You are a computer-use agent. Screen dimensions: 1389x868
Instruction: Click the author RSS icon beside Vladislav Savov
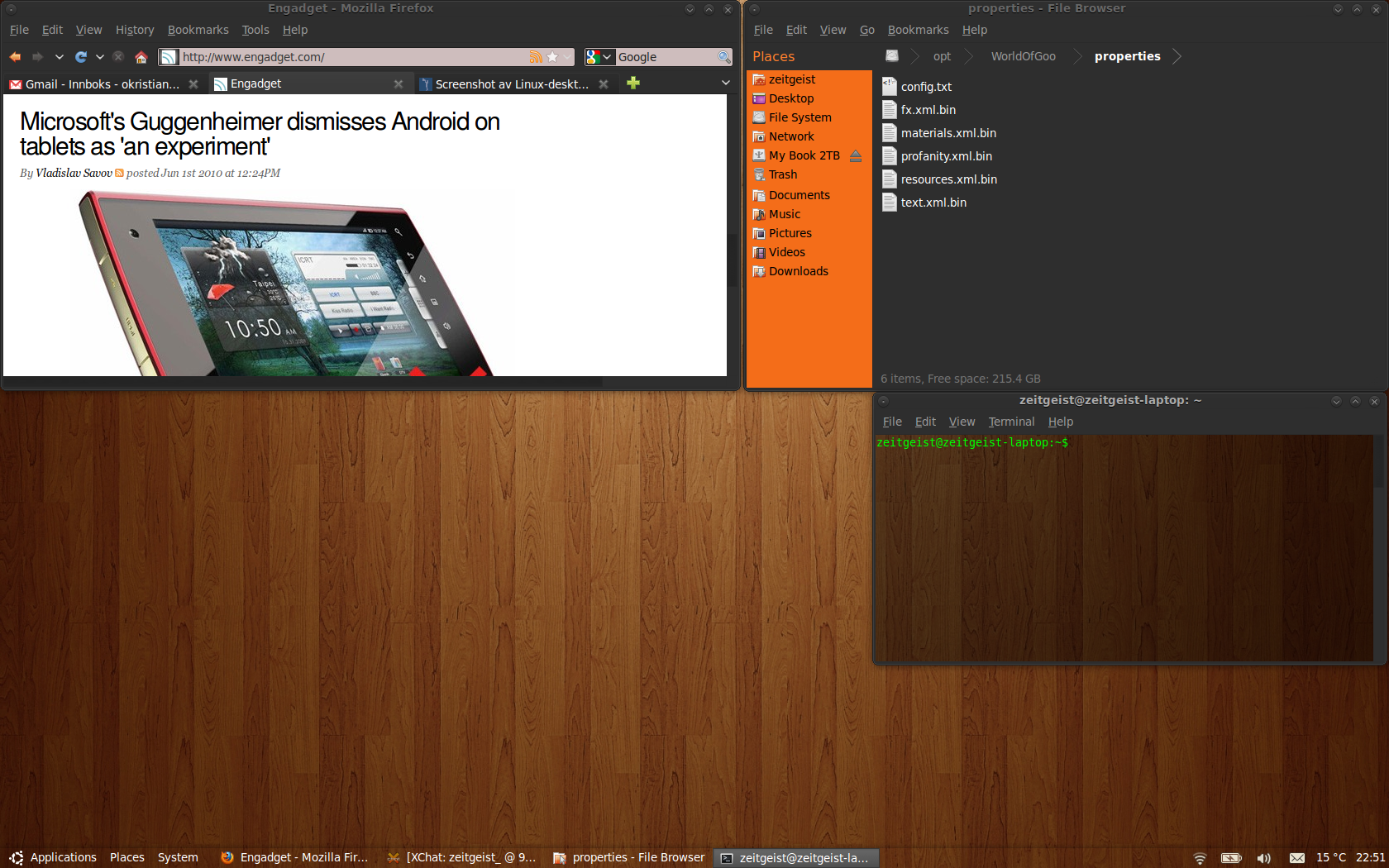[x=119, y=173]
